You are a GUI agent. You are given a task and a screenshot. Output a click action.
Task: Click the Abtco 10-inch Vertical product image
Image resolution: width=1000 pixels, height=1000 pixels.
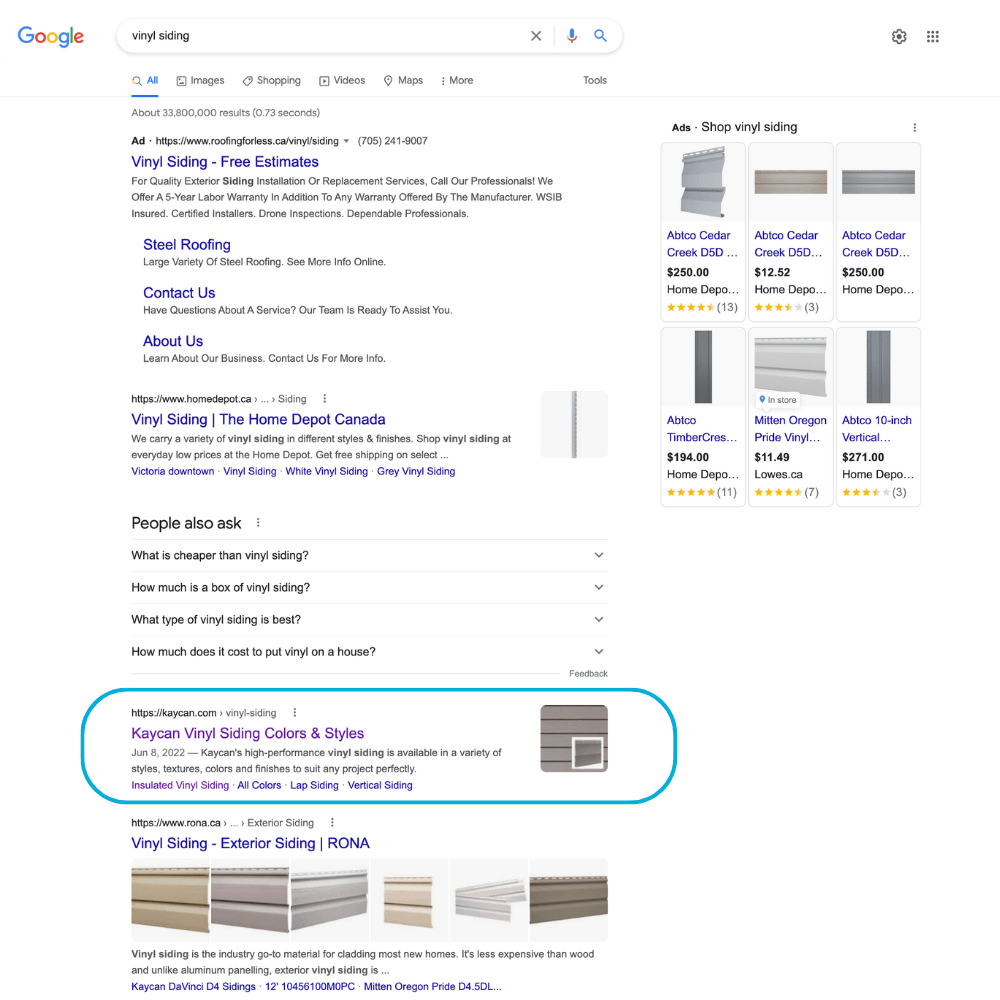tap(878, 367)
